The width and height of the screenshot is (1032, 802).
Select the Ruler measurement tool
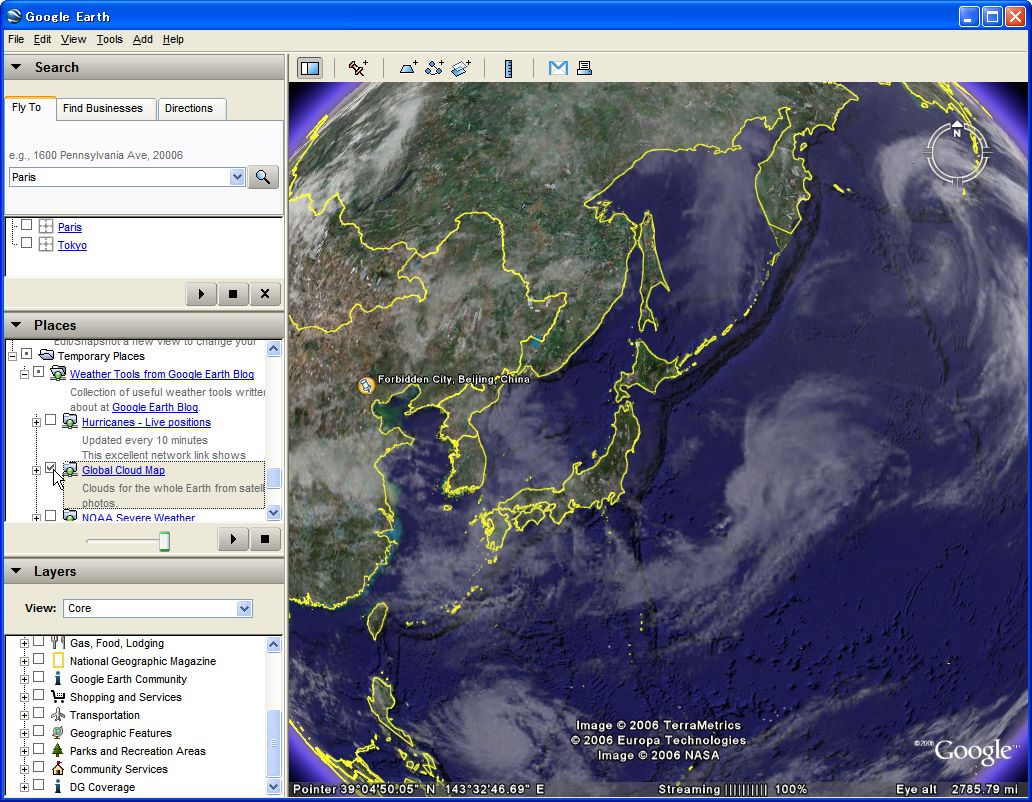tap(508, 68)
